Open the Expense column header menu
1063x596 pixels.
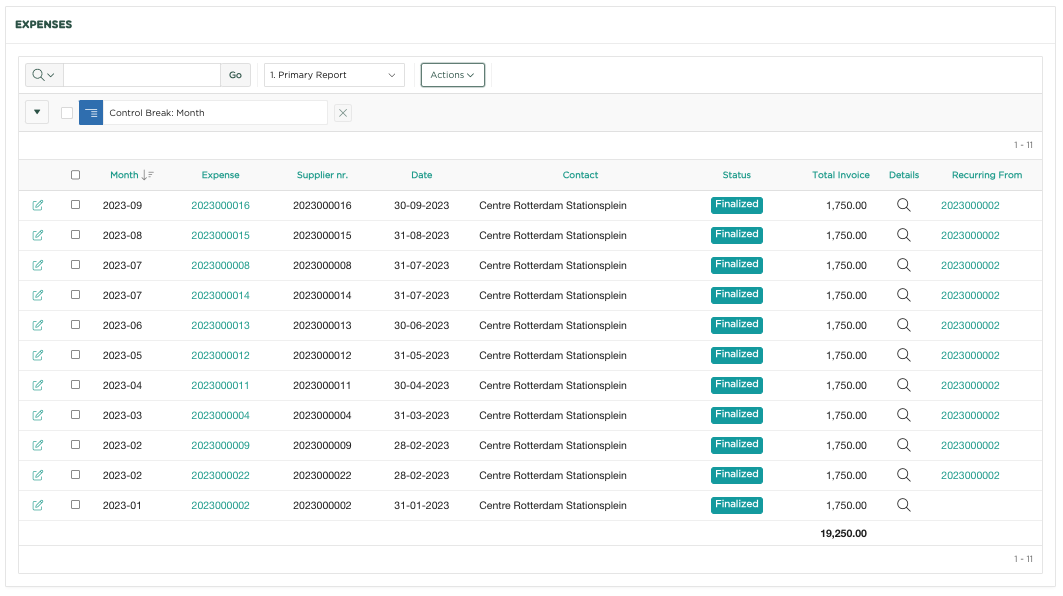[x=220, y=175]
